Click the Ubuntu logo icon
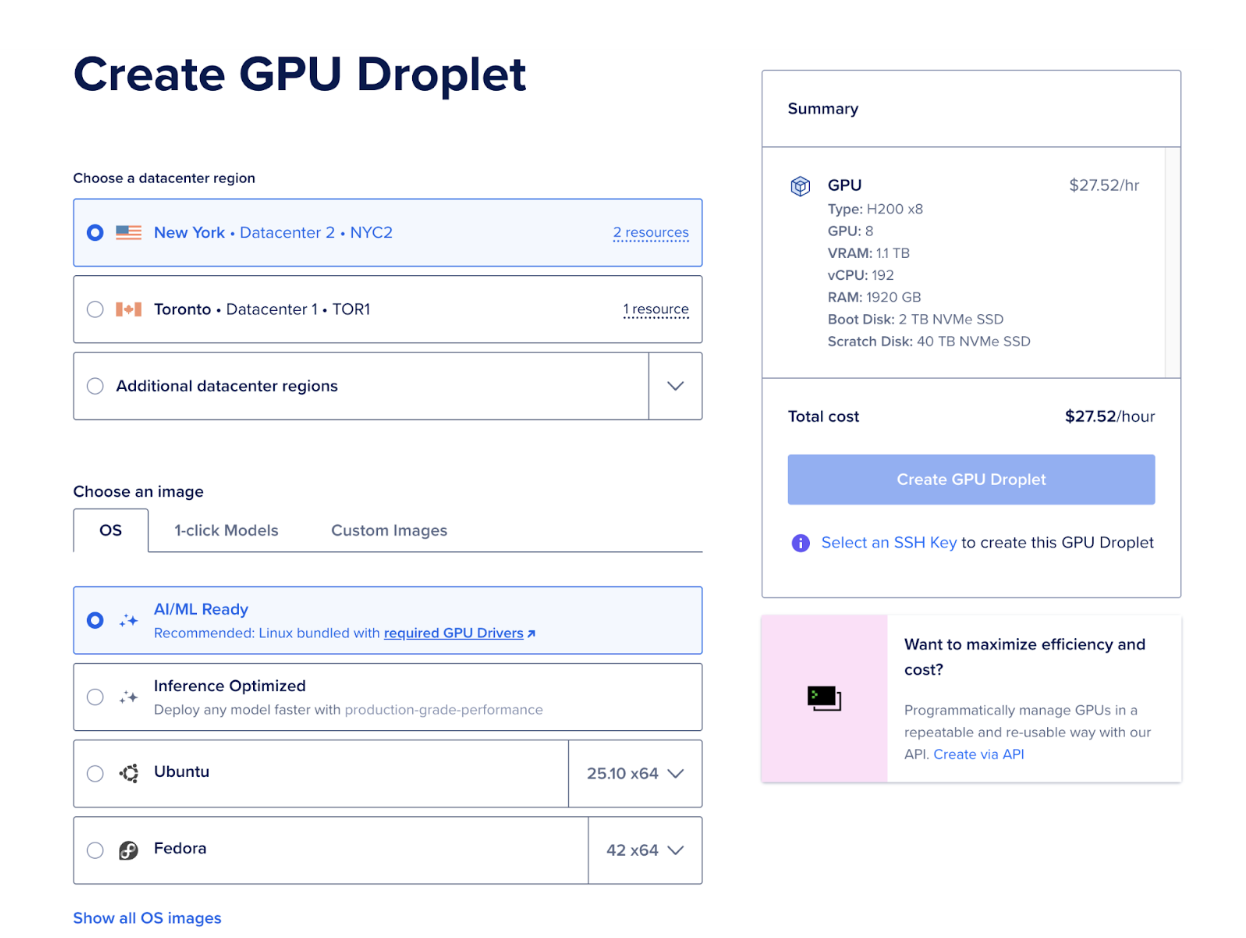Image resolution: width=1246 pixels, height=938 pixels. (x=128, y=773)
